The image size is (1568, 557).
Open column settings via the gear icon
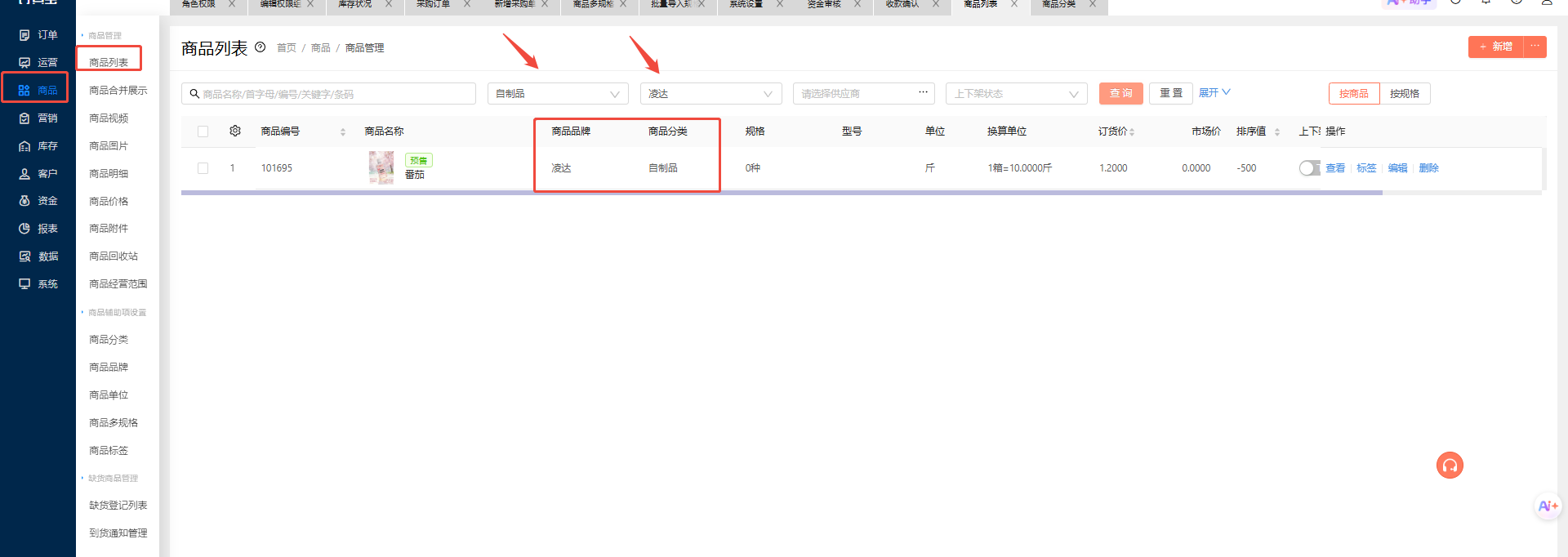235,131
